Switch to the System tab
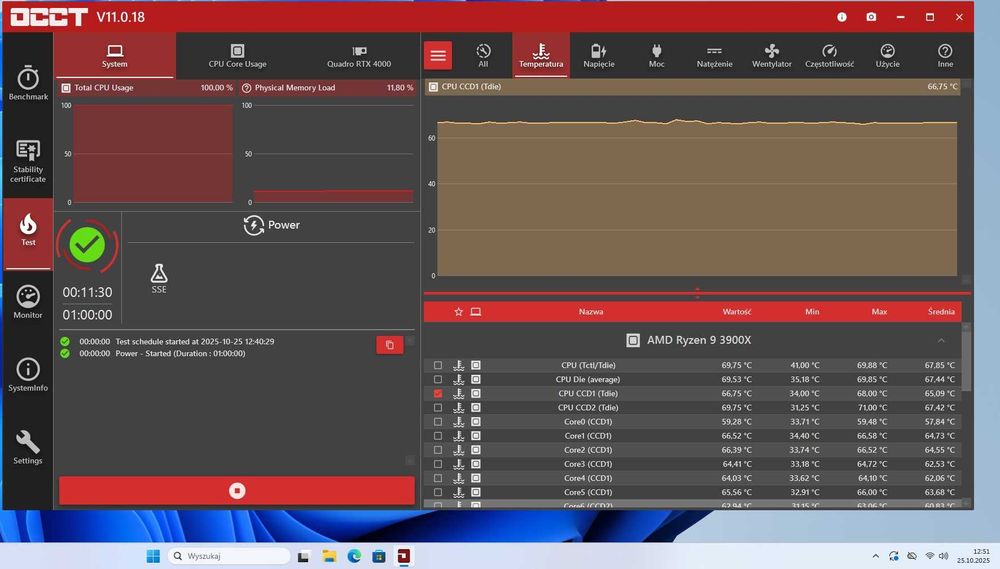 point(115,55)
